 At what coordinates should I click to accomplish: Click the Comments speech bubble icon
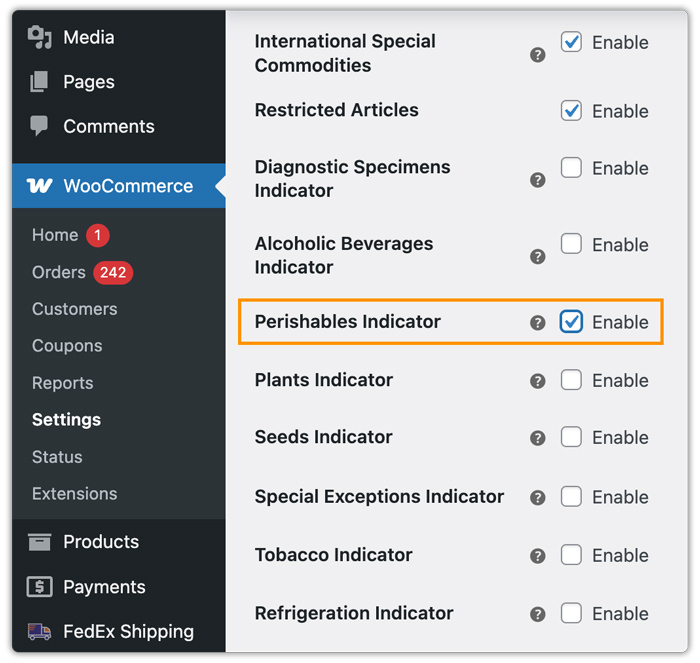39,125
